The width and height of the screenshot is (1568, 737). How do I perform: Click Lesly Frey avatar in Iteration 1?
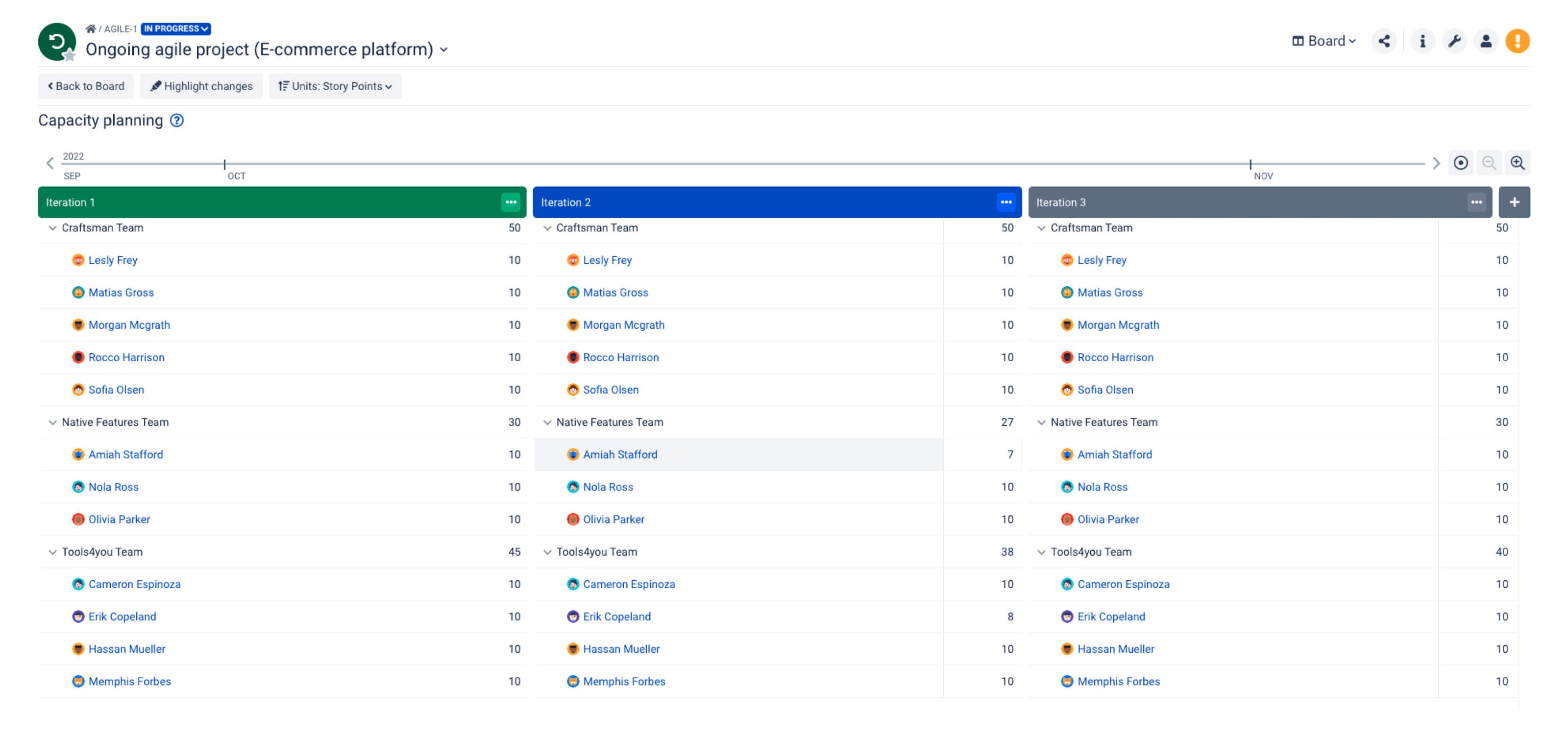[x=78, y=260]
